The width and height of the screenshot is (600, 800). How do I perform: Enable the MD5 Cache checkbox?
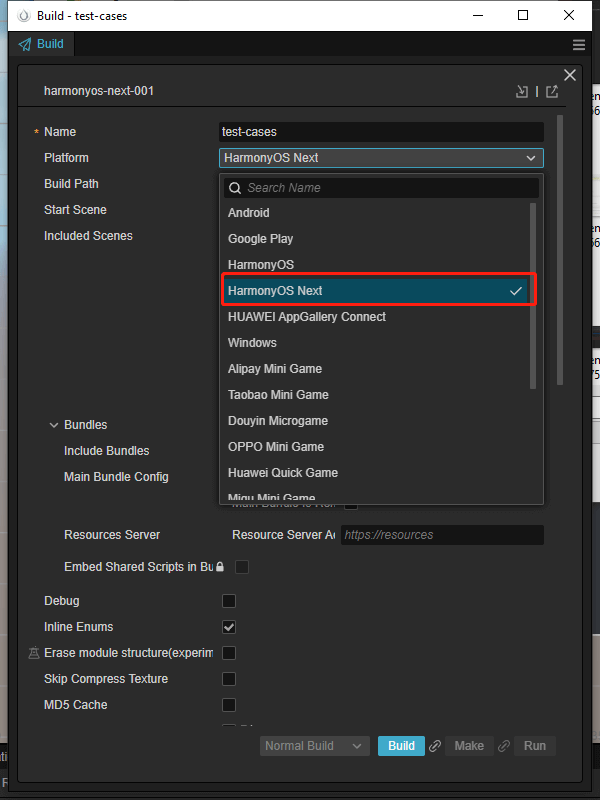pos(229,705)
